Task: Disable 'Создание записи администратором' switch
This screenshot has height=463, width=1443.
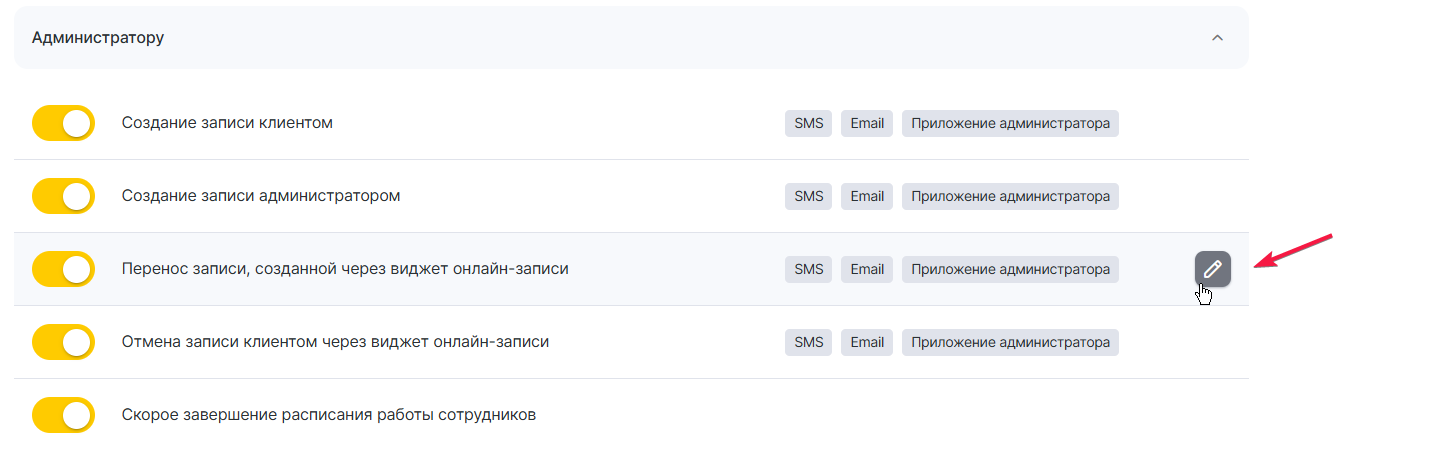Action: click(x=63, y=196)
